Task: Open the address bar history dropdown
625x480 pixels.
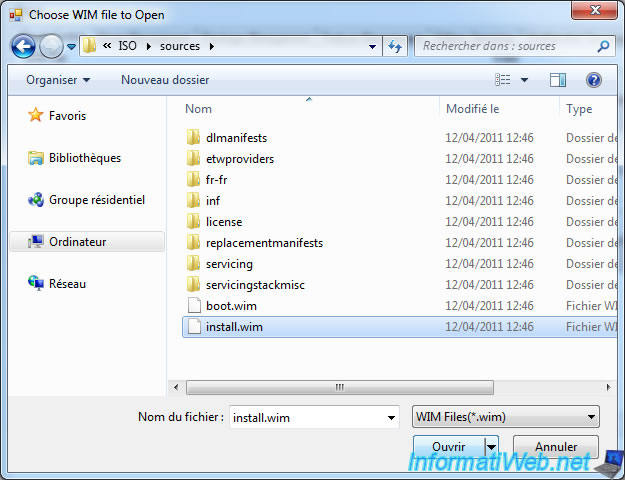Action: pyautogui.click(x=372, y=47)
